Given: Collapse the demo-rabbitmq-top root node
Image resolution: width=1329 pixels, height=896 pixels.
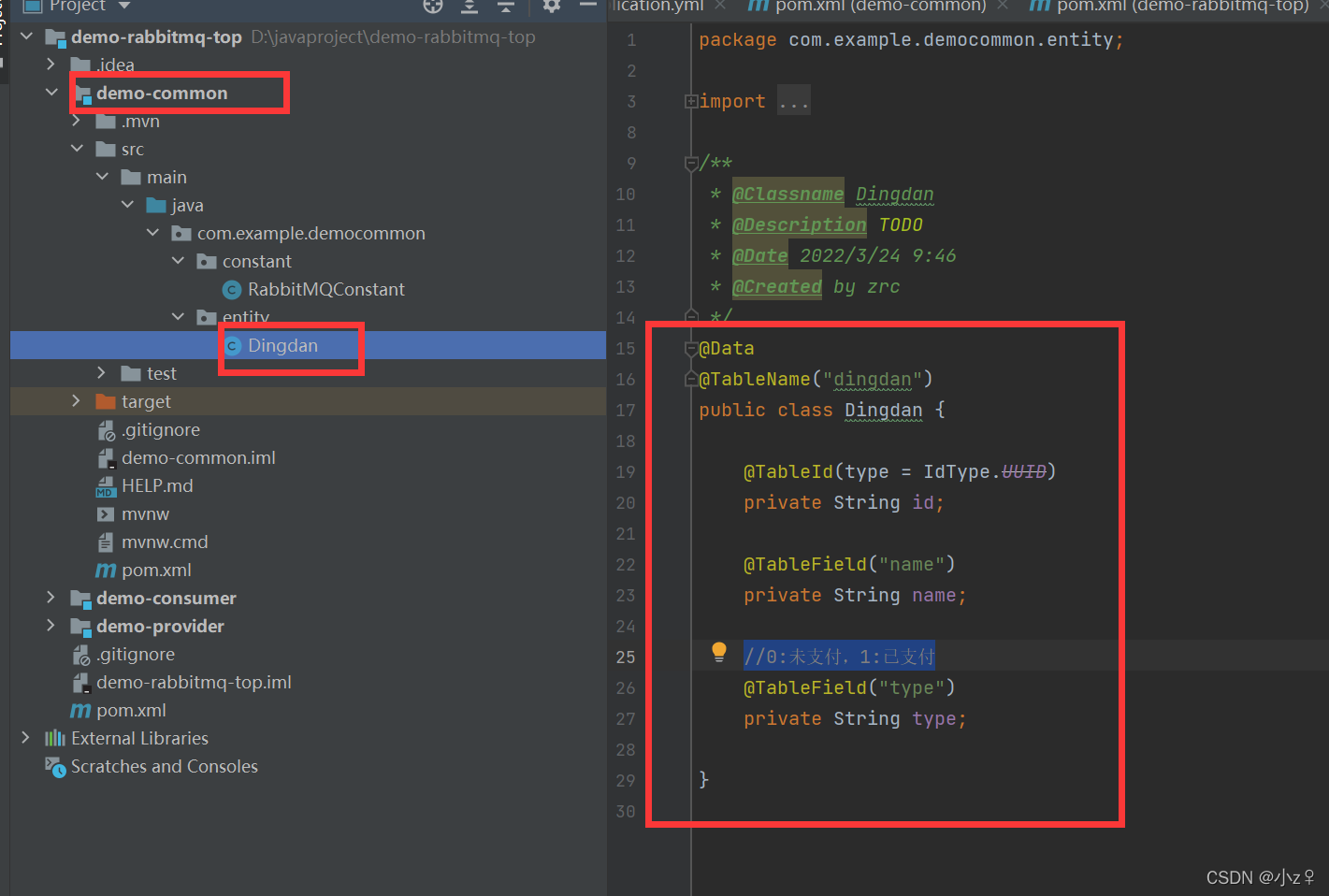Looking at the screenshot, I should click(x=26, y=36).
